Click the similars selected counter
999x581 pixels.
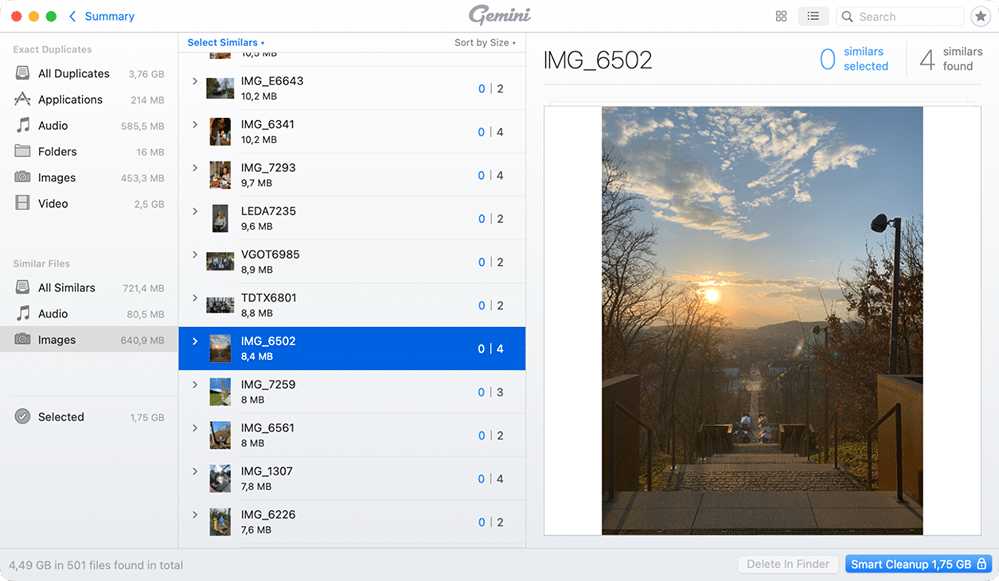pos(854,59)
